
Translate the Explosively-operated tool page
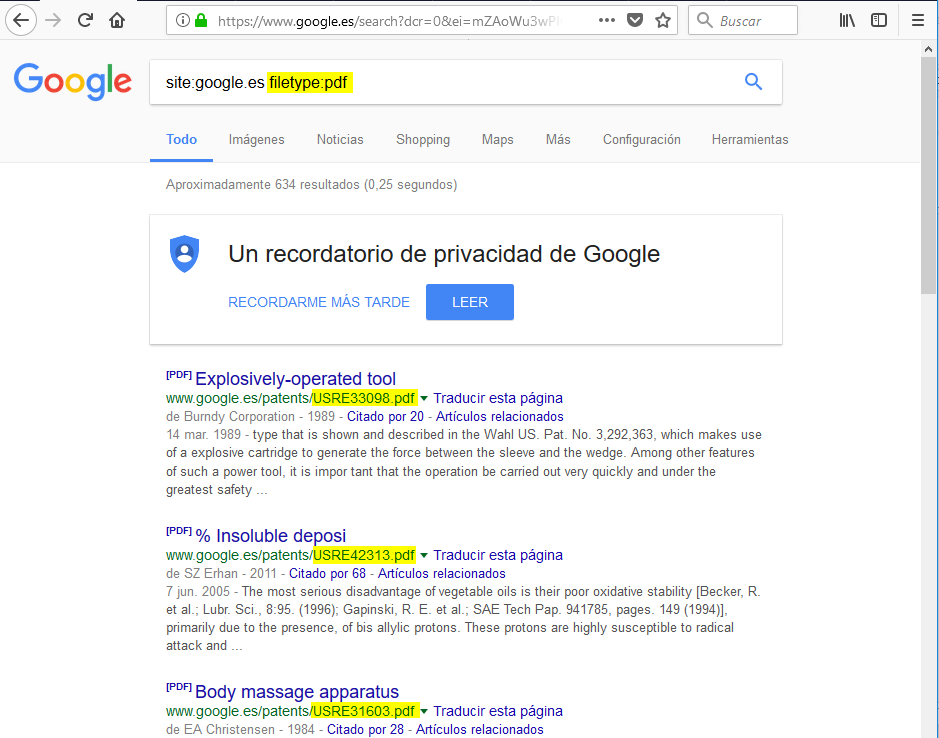[x=498, y=398]
